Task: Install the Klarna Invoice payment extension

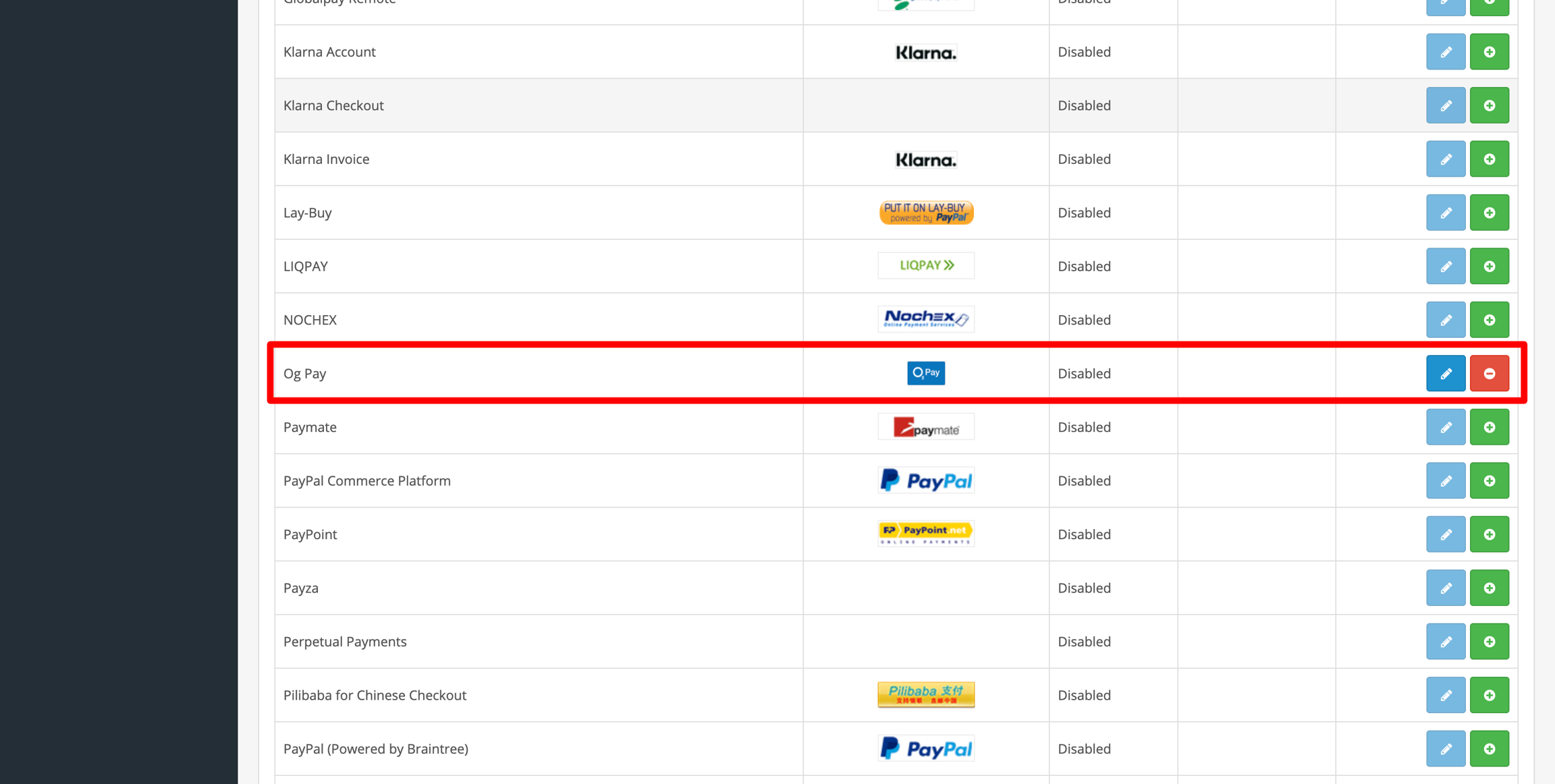Action: pos(1489,159)
